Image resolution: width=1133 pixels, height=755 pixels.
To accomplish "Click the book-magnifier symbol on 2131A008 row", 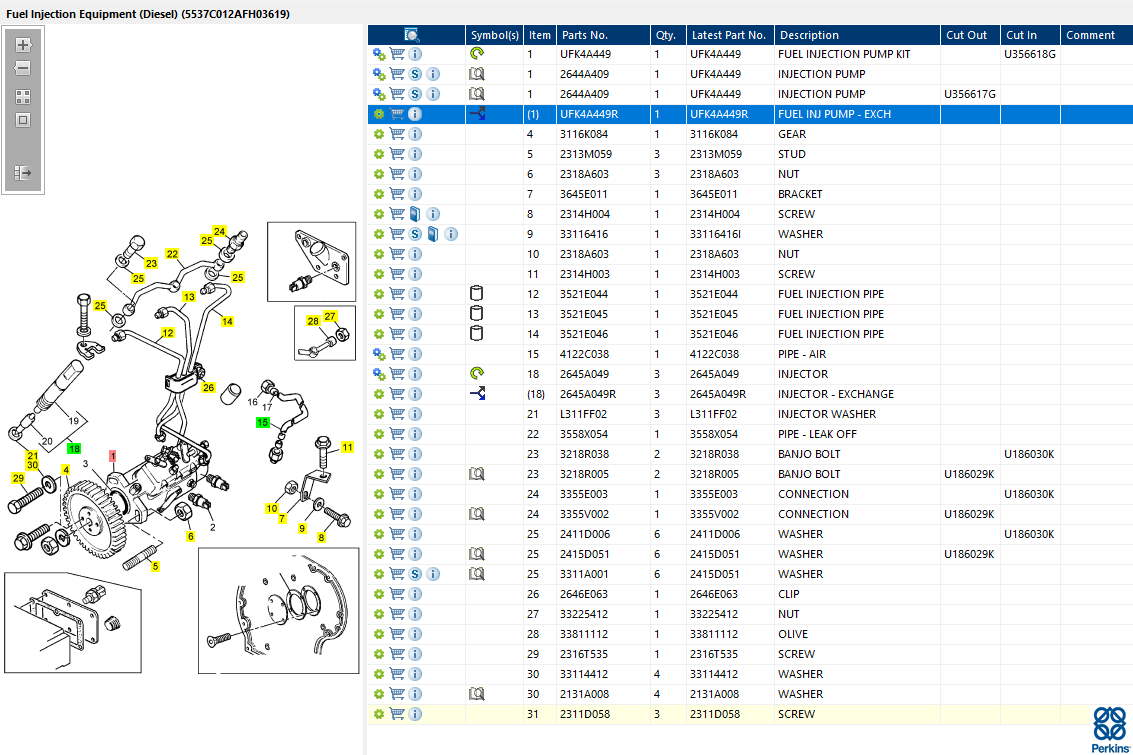I will [x=477, y=694].
